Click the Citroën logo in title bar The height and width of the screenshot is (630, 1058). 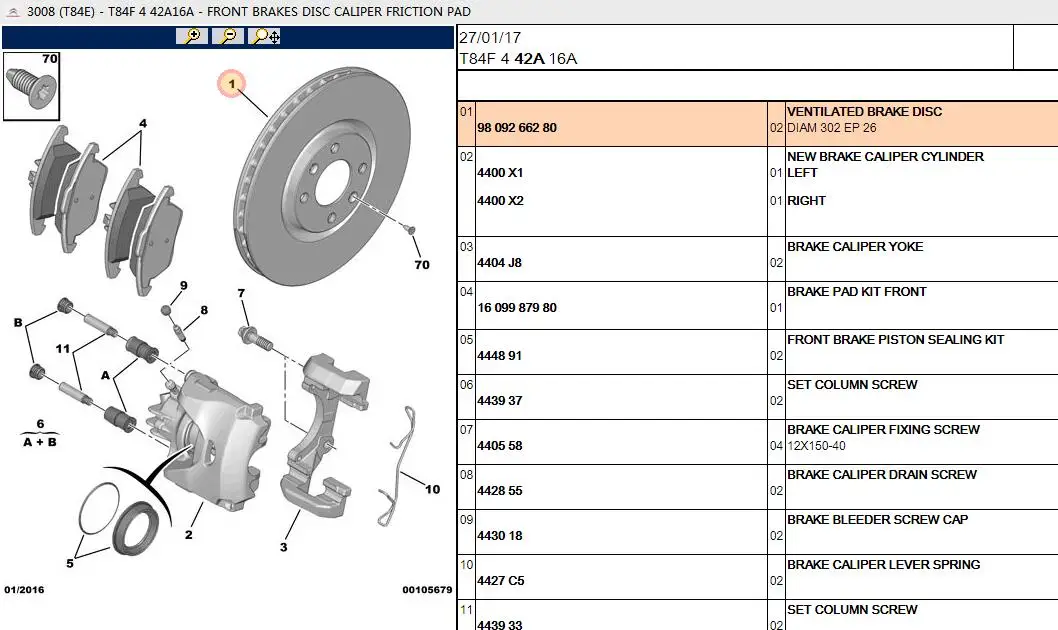click(x=13, y=11)
